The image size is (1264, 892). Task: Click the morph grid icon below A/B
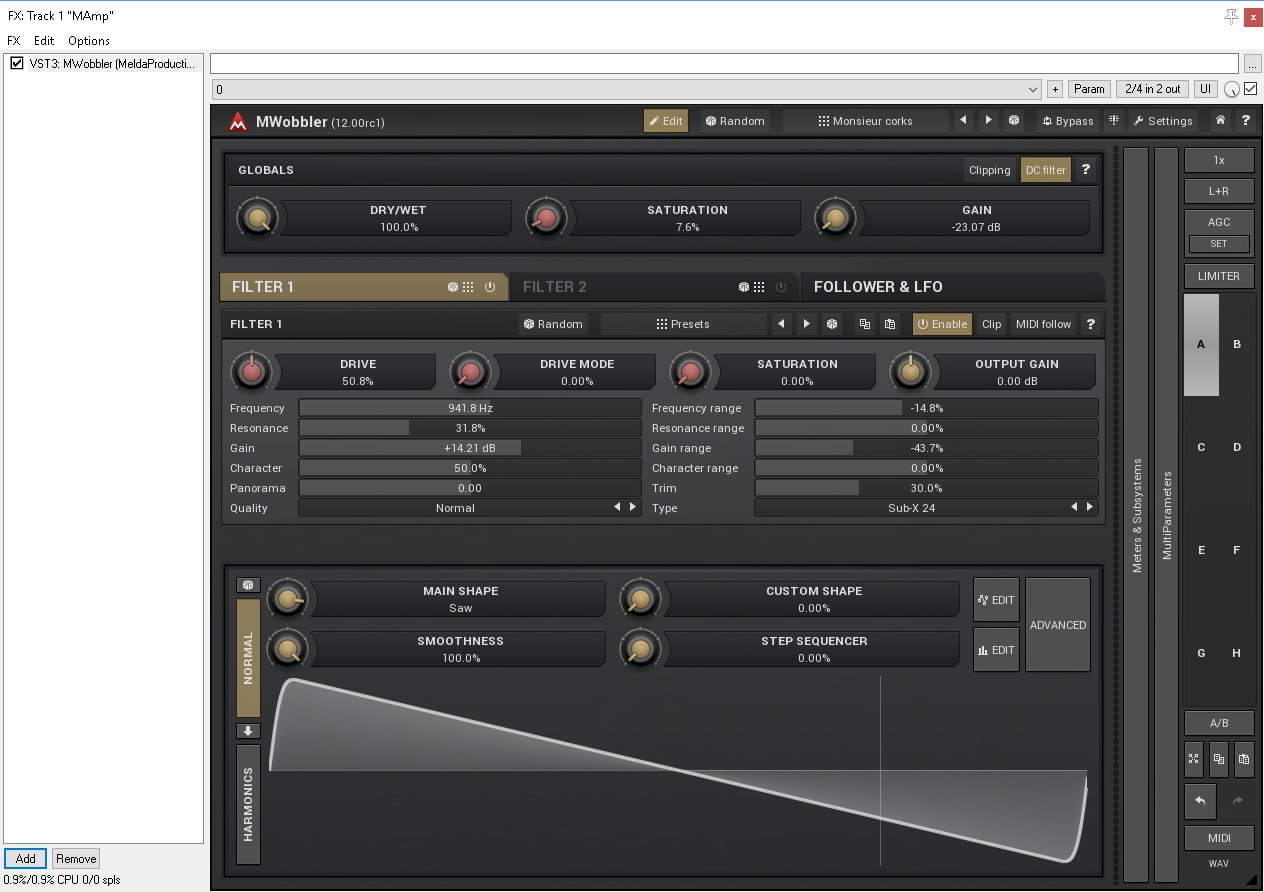click(1194, 759)
